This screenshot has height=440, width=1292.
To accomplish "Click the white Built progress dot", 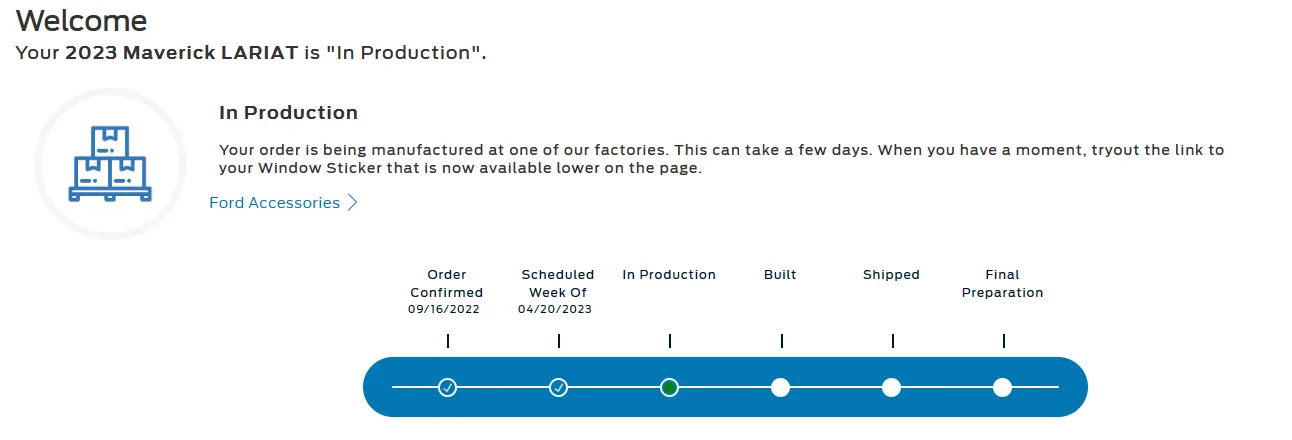I will coord(781,387).
